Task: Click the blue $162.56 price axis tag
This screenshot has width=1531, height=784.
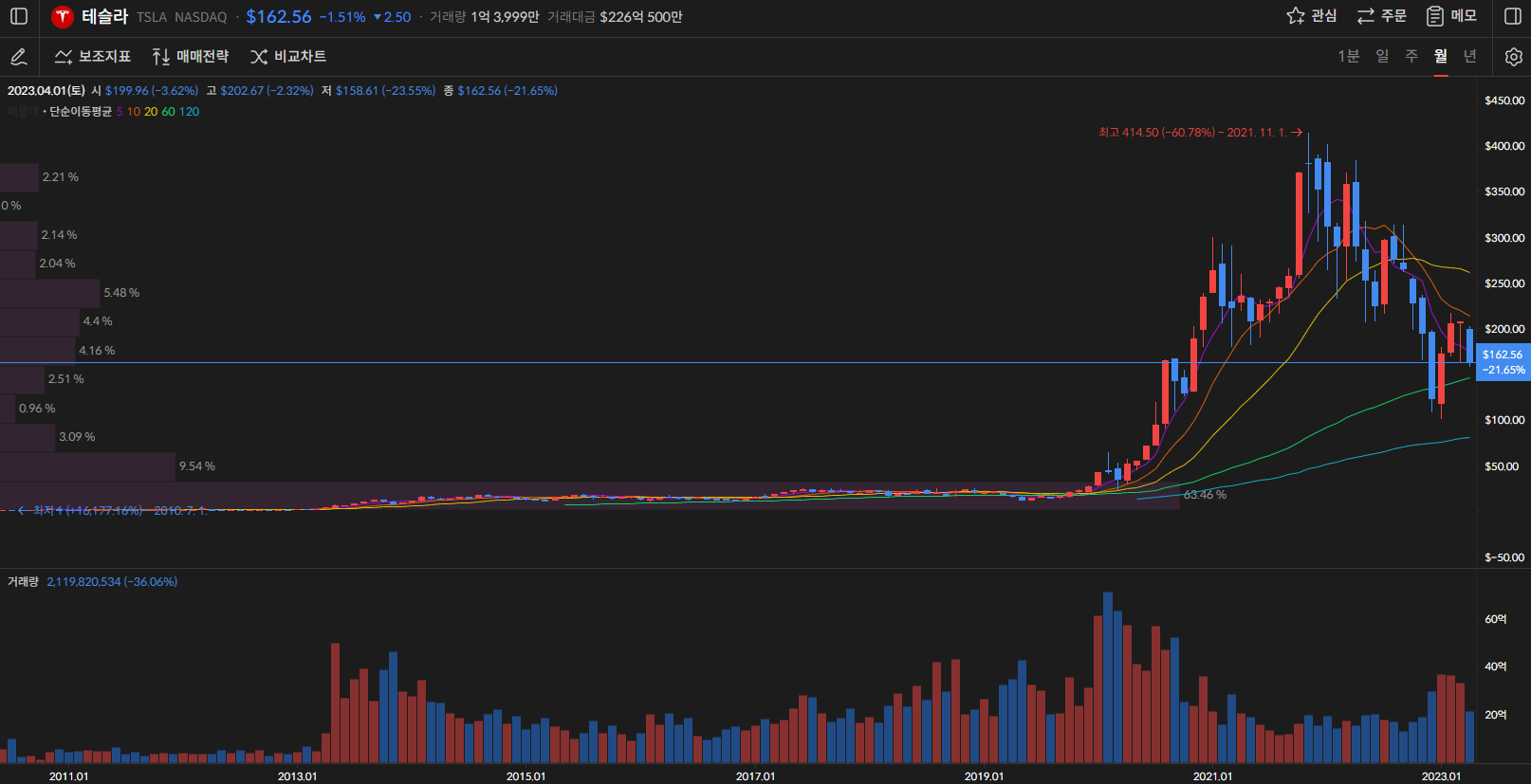Action: [1503, 362]
